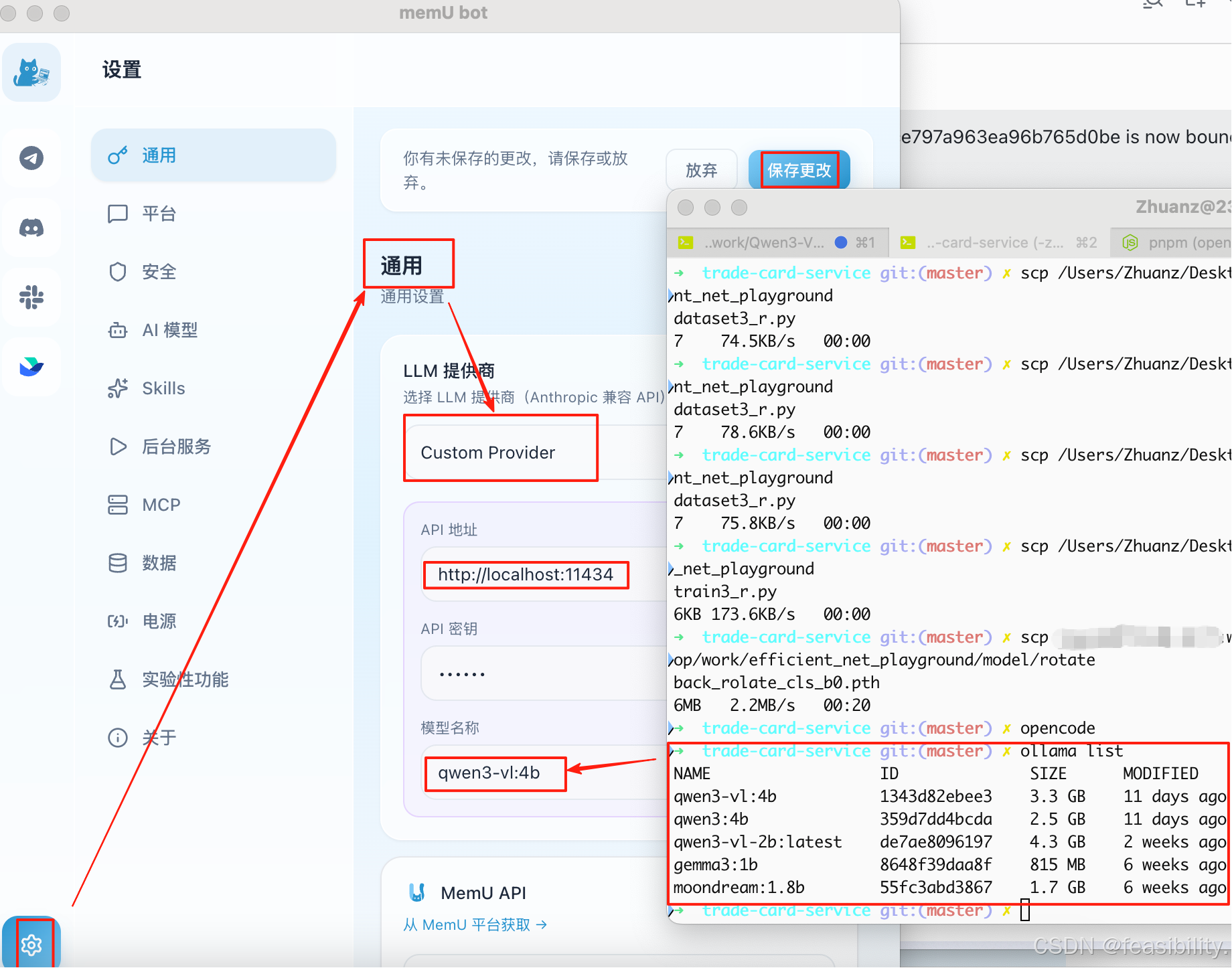This screenshot has width=1232, height=968.
Task: Click qwen3-vl-2b:latest row in terminal
Action: 949,842
